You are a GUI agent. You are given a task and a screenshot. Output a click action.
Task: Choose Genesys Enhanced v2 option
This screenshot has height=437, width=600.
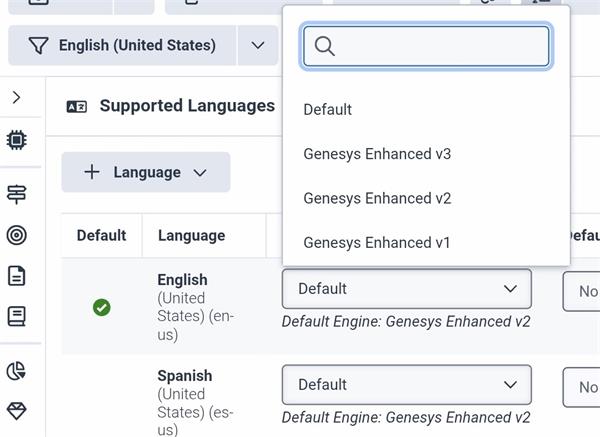[x=377, y=198]
